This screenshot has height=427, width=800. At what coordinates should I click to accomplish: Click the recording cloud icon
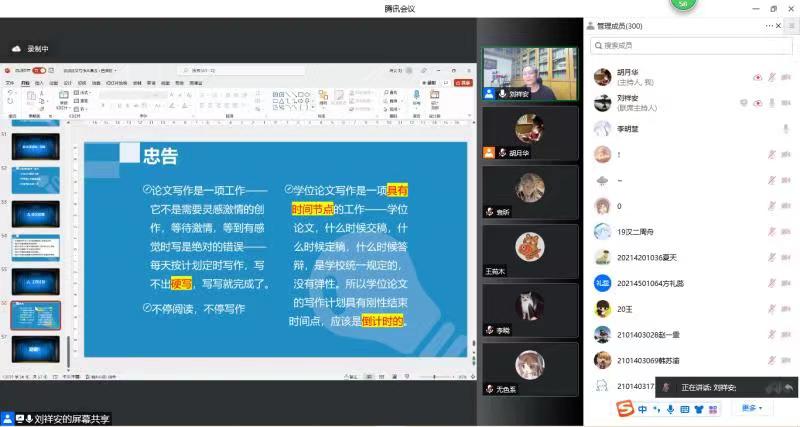pyautogui.click(x=17, y=48)
